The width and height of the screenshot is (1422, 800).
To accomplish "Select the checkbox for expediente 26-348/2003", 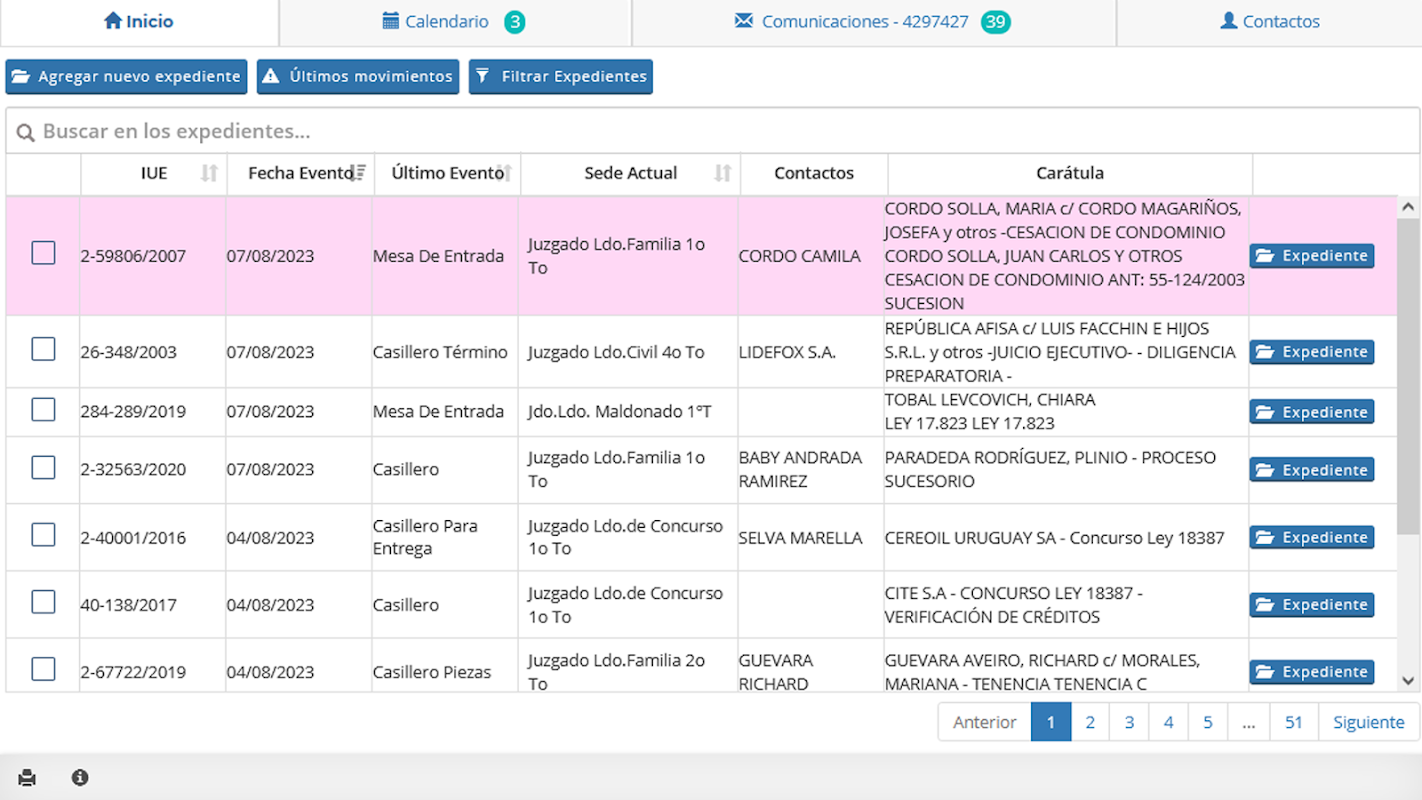I will click(43, 349).
